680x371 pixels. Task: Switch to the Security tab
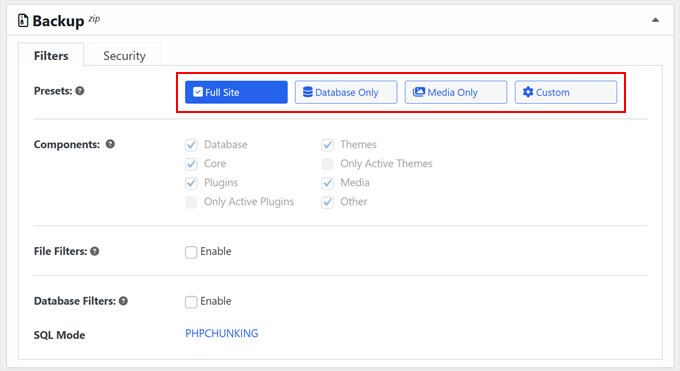tap(124, 56)
